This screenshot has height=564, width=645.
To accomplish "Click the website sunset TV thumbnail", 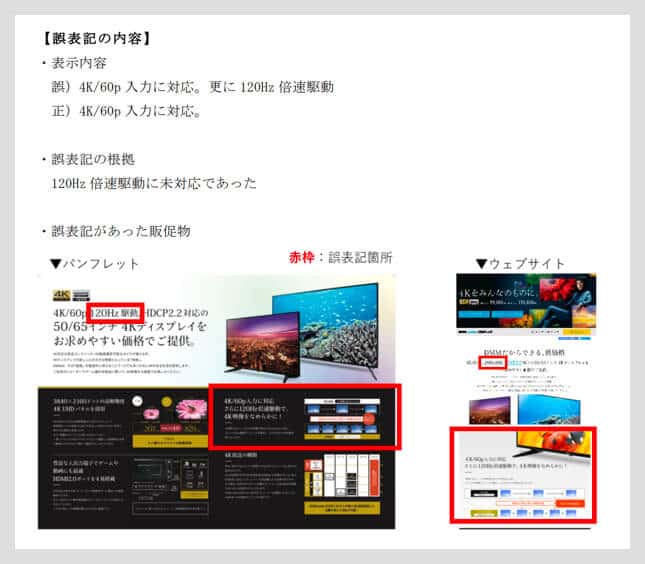I will (x=490, y=410).
